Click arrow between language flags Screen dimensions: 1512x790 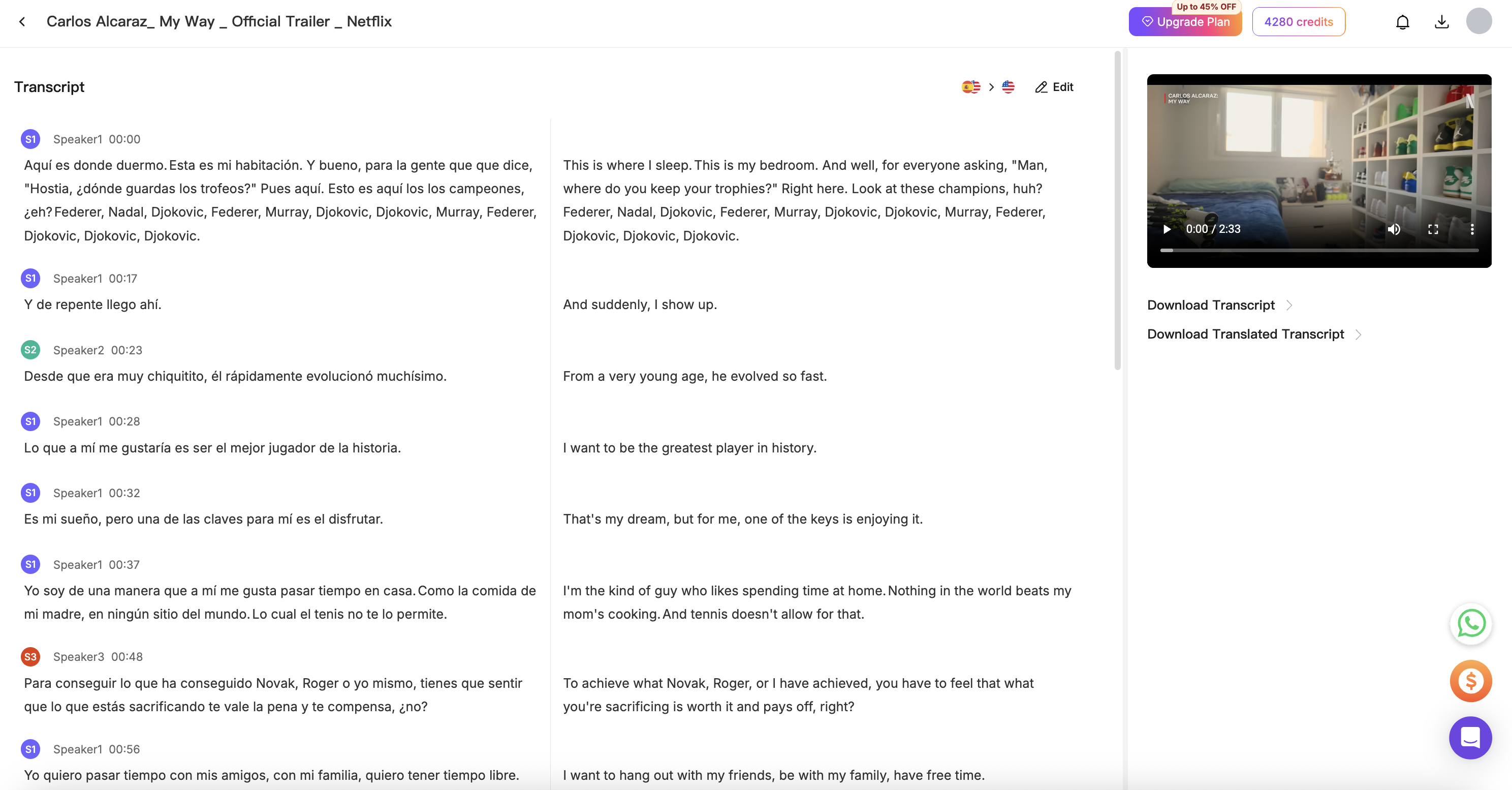[991, 87]
